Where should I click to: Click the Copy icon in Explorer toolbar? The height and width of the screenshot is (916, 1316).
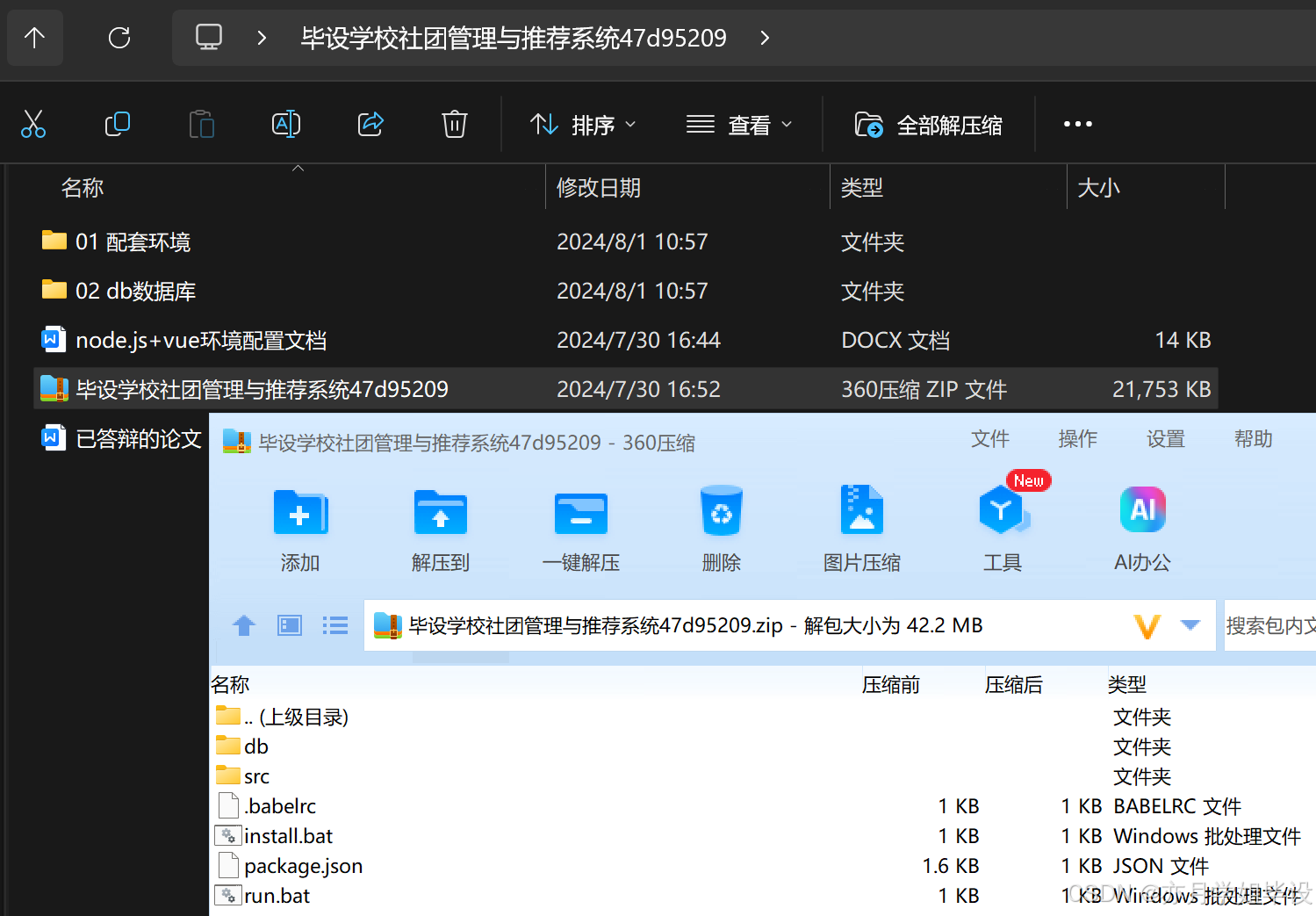coord(118,124)
